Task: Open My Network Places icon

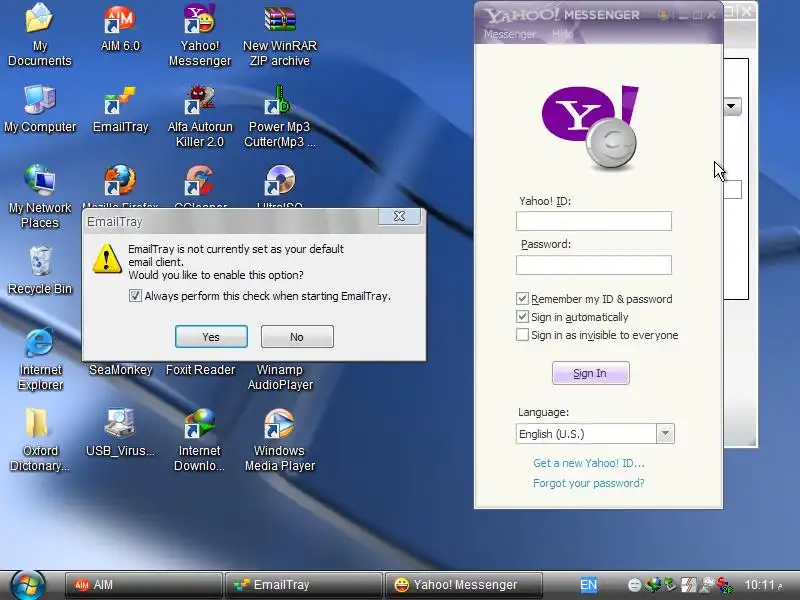Action: point(40,197)
